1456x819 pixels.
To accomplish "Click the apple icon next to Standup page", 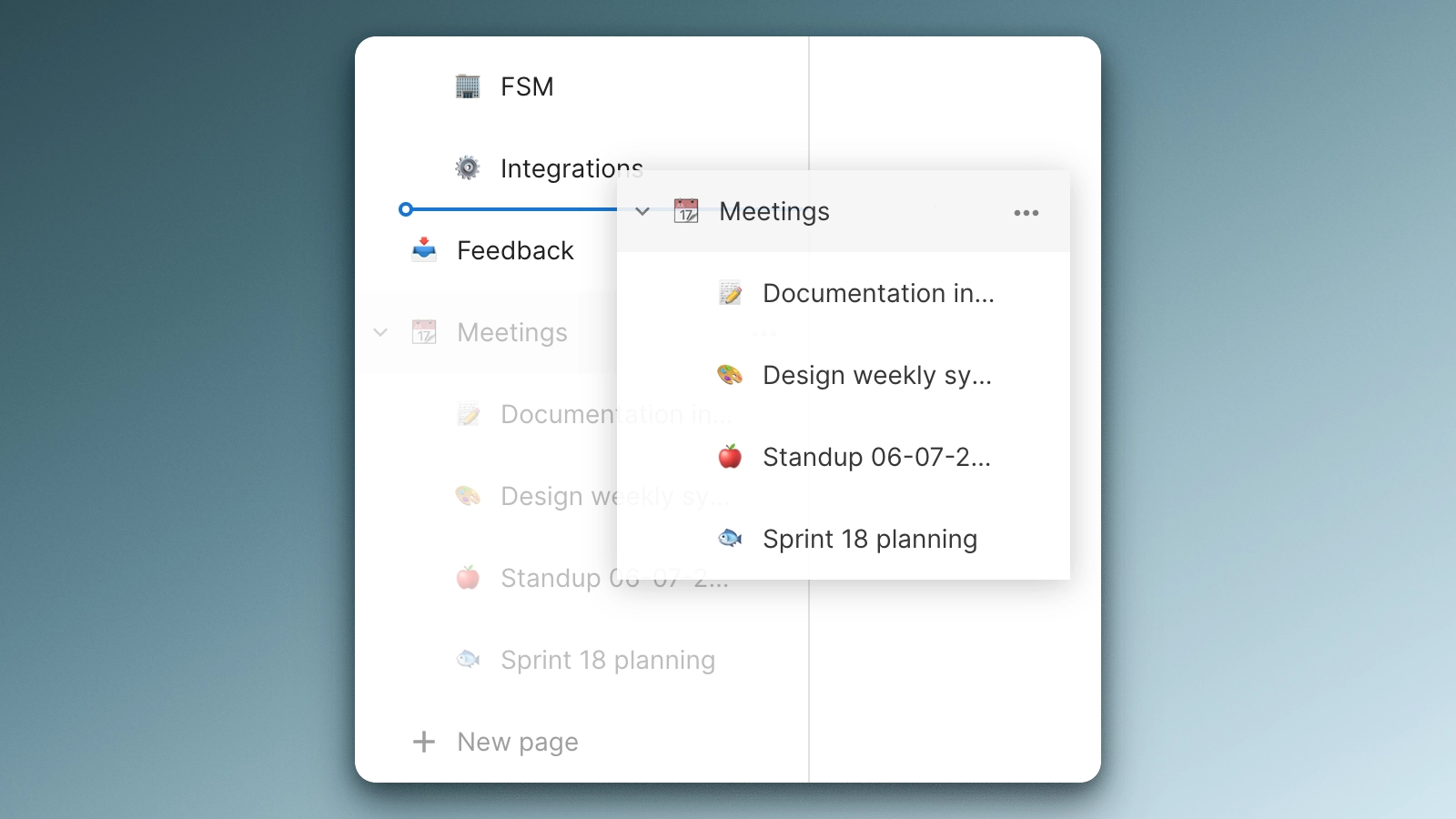I will (x=731, y=457).
